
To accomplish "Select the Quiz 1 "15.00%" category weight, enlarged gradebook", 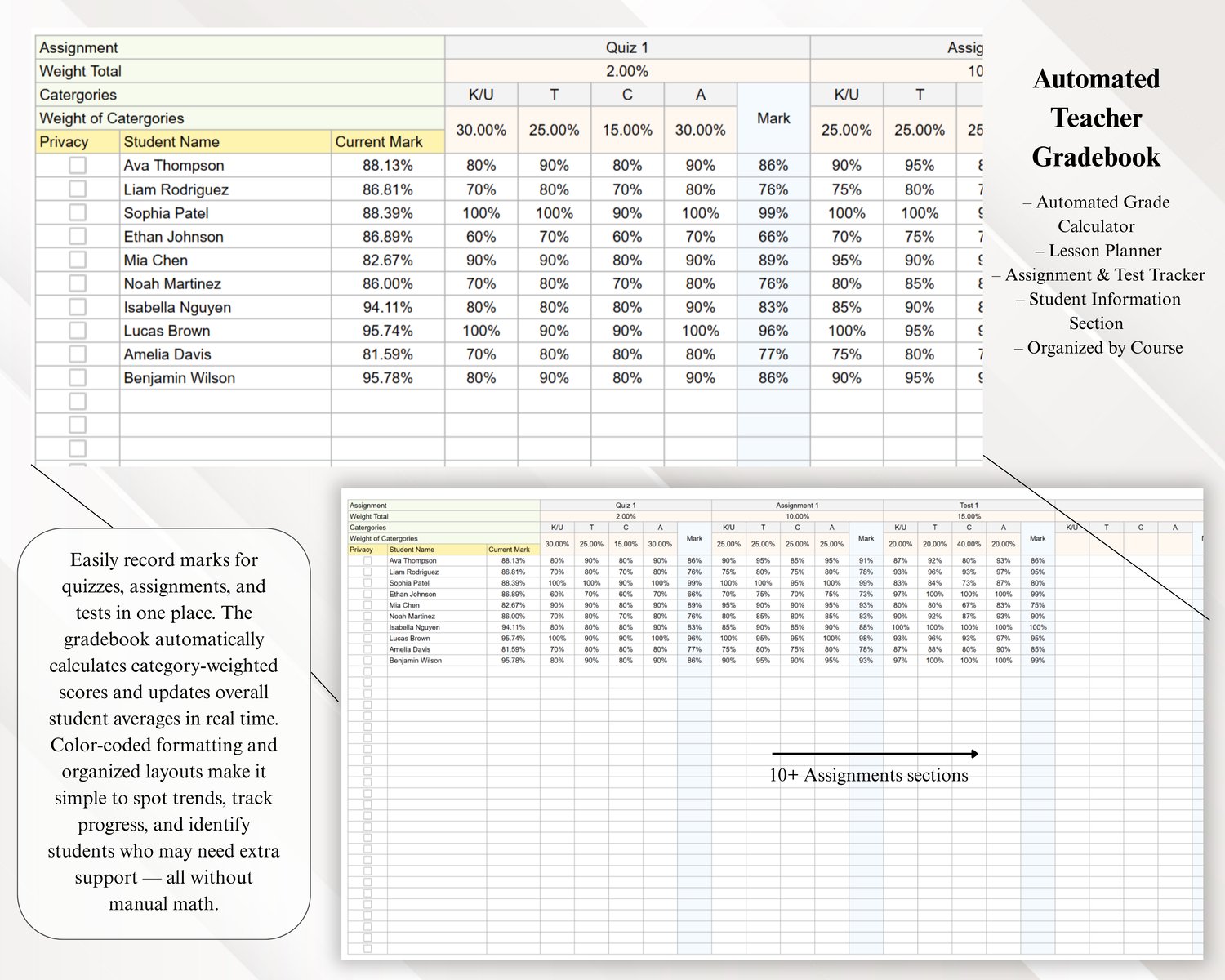I will pos(627,130).
